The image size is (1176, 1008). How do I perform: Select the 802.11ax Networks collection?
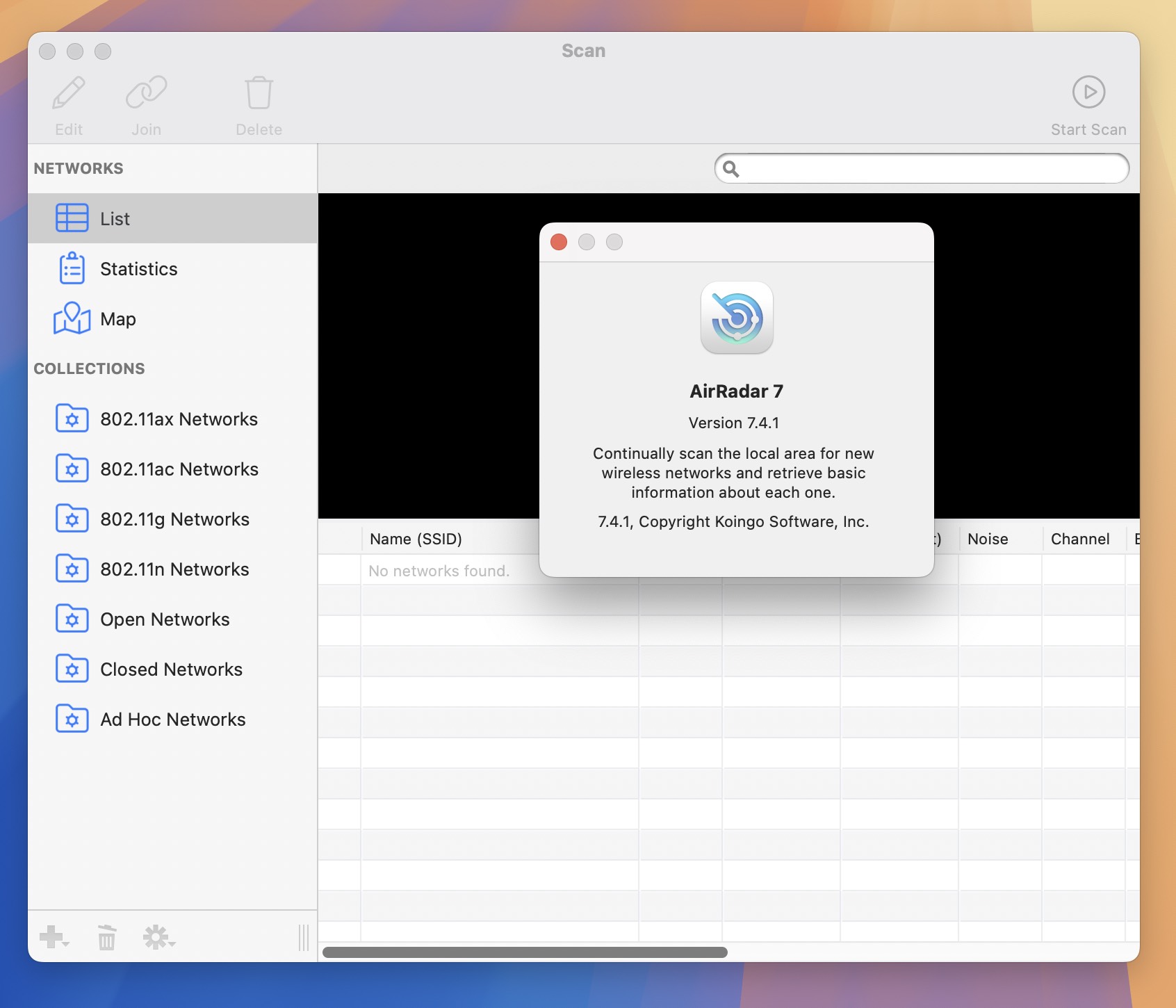pyautogui.click(x=172, y=419)
